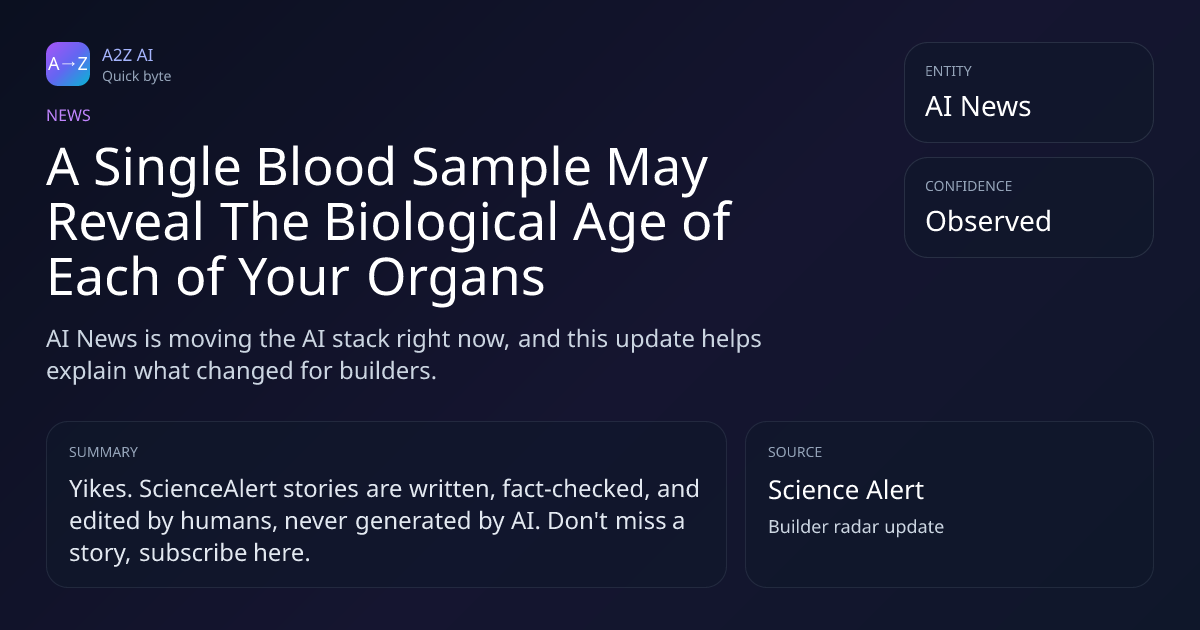
Task: Click the SUMMARY heading label
Action: click(x=103, y=452)
